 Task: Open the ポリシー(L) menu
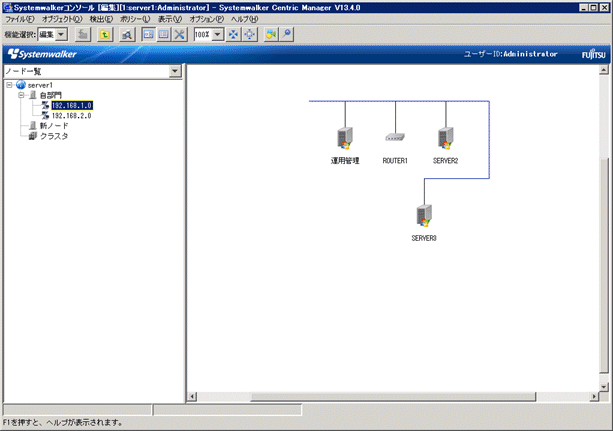click(135, 19)
